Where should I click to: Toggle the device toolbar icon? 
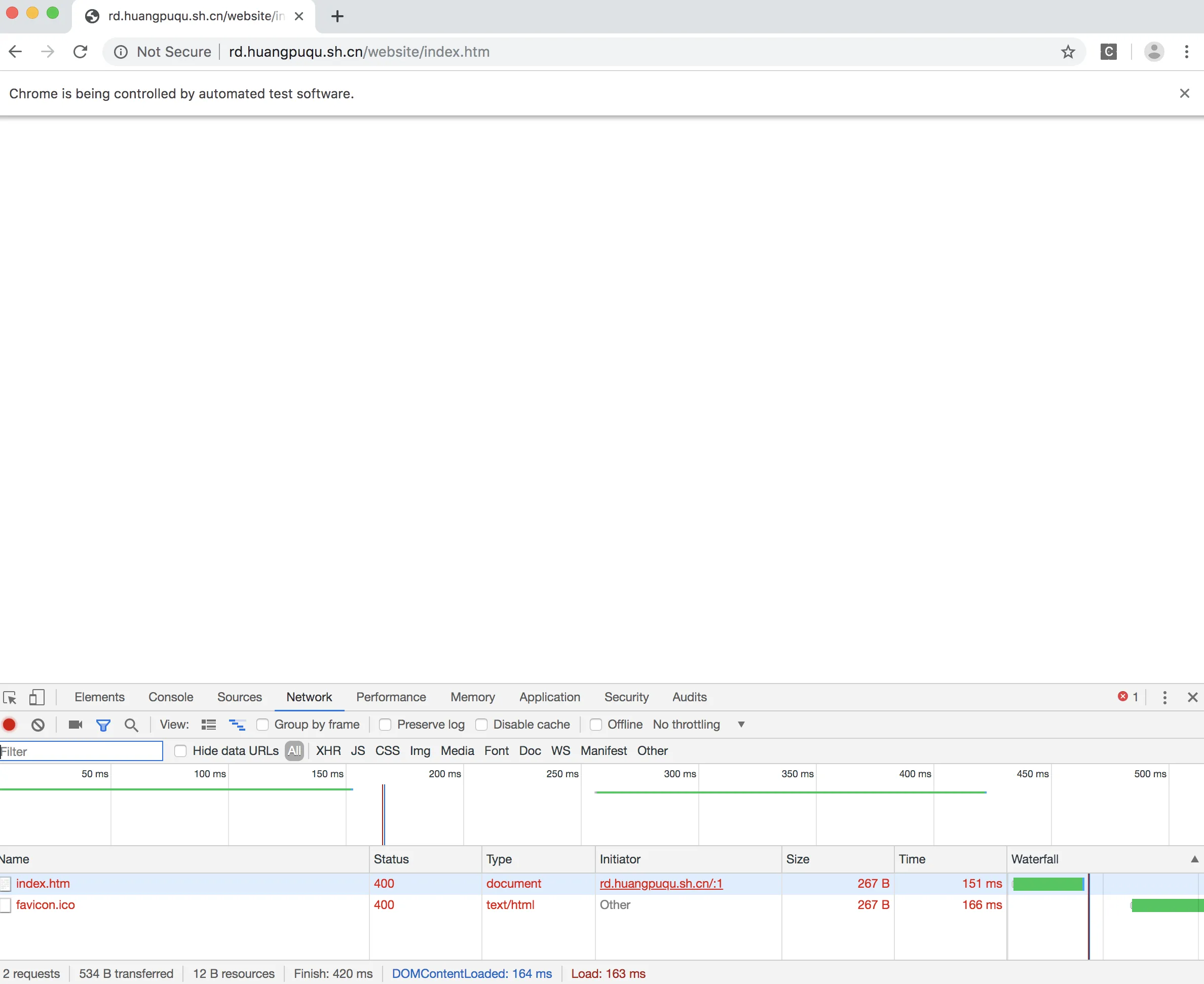tap(37, 697)
